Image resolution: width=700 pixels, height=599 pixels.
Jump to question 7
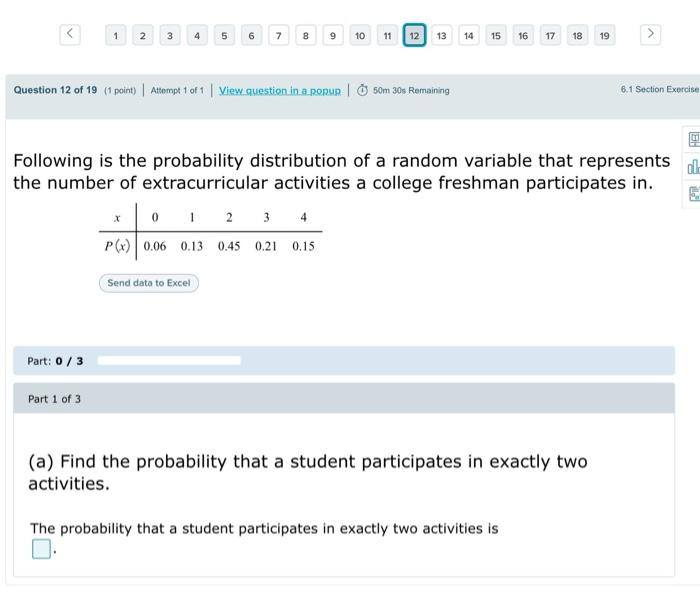279,36
